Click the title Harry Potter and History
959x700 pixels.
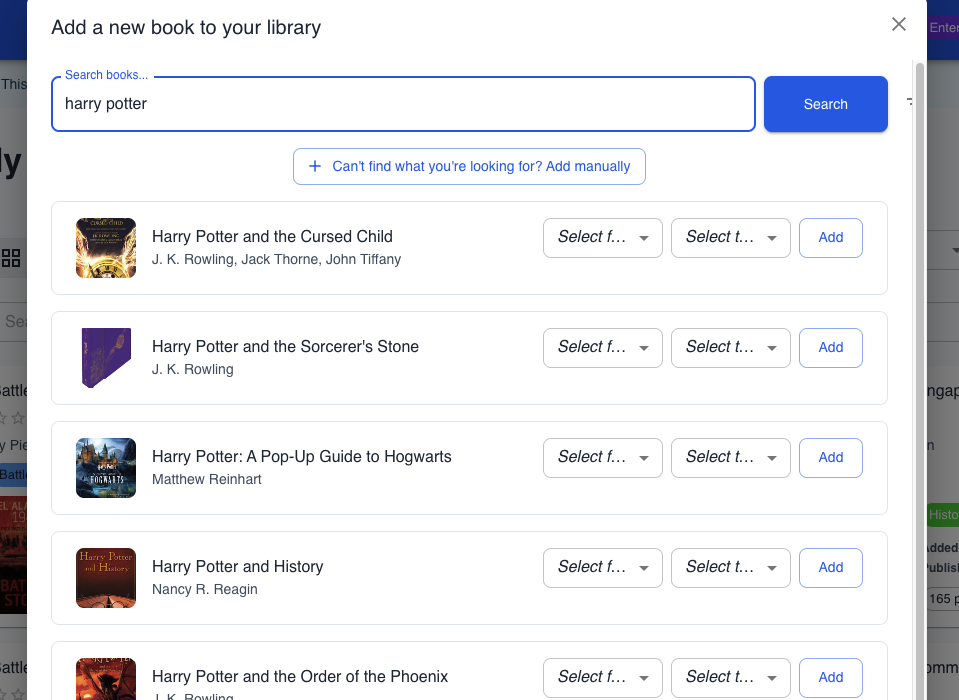point(237,567)
